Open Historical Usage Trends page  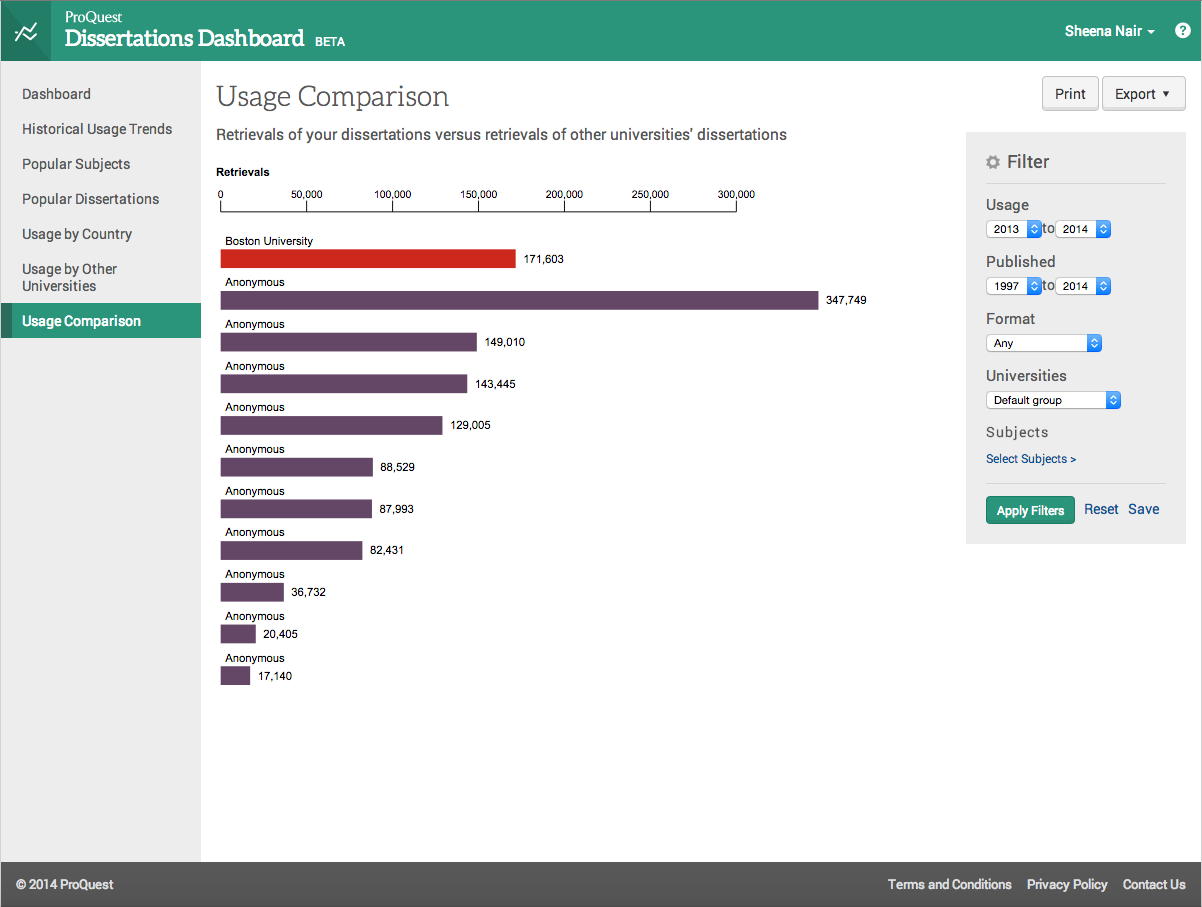[97, 129]
